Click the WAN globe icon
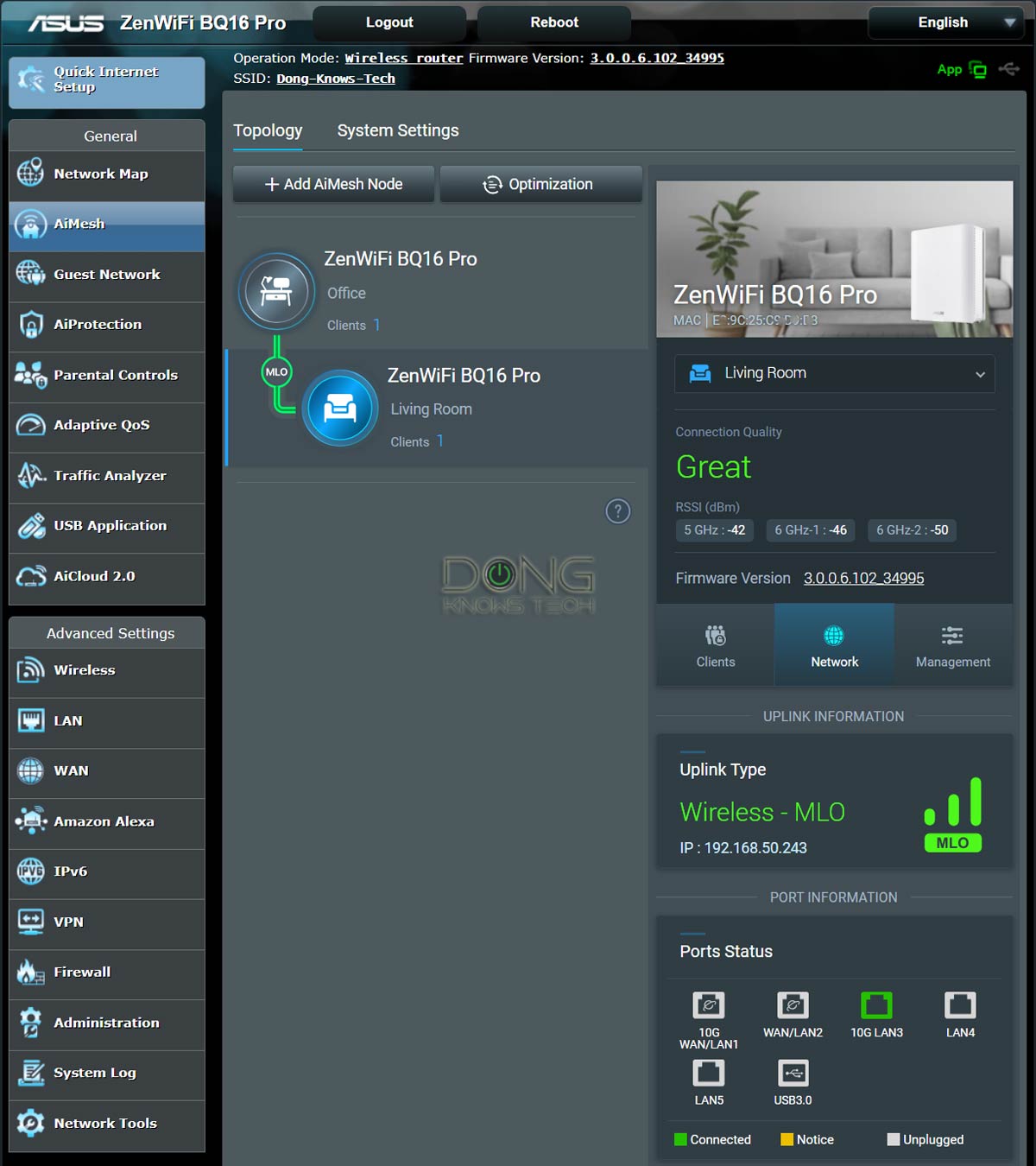Screen dimensions: 1036x1166 coord(30,770)
